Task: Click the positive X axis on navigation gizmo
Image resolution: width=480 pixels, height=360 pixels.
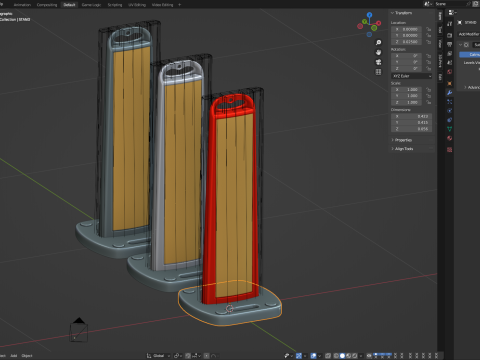Action: tap(379, 23)
